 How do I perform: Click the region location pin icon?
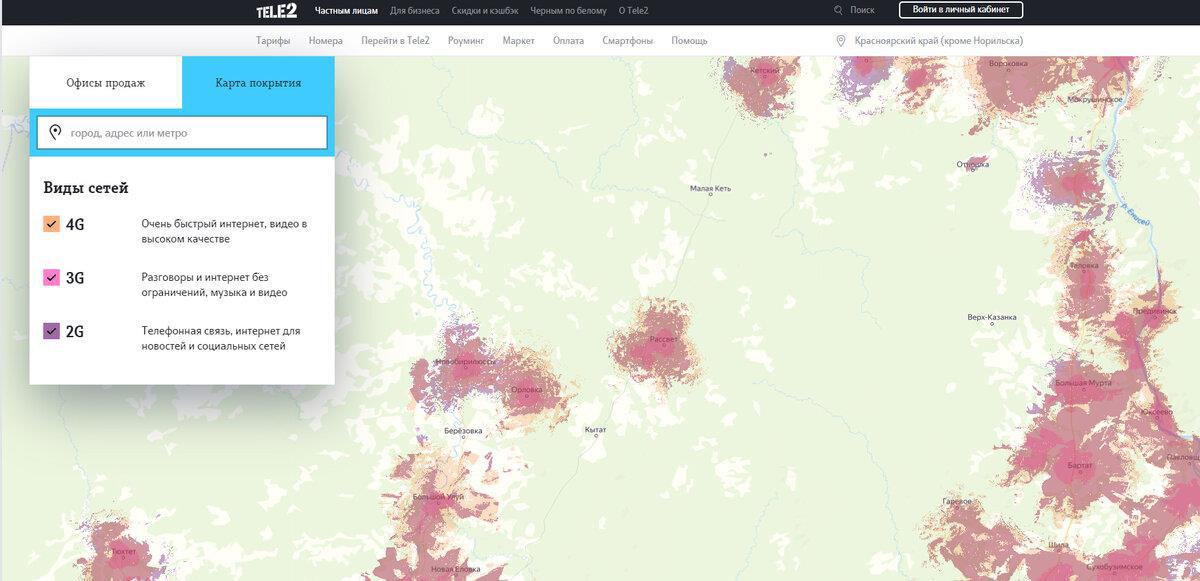[x=841, y=41]
